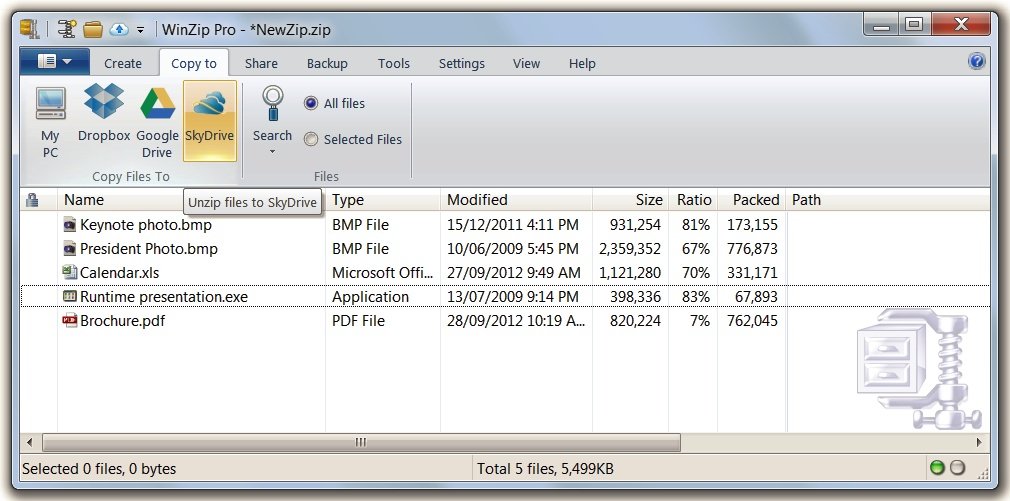Screen dimensions: 1010x501
Task: Open the Backup ribbon tab
Action: point(327,63)
